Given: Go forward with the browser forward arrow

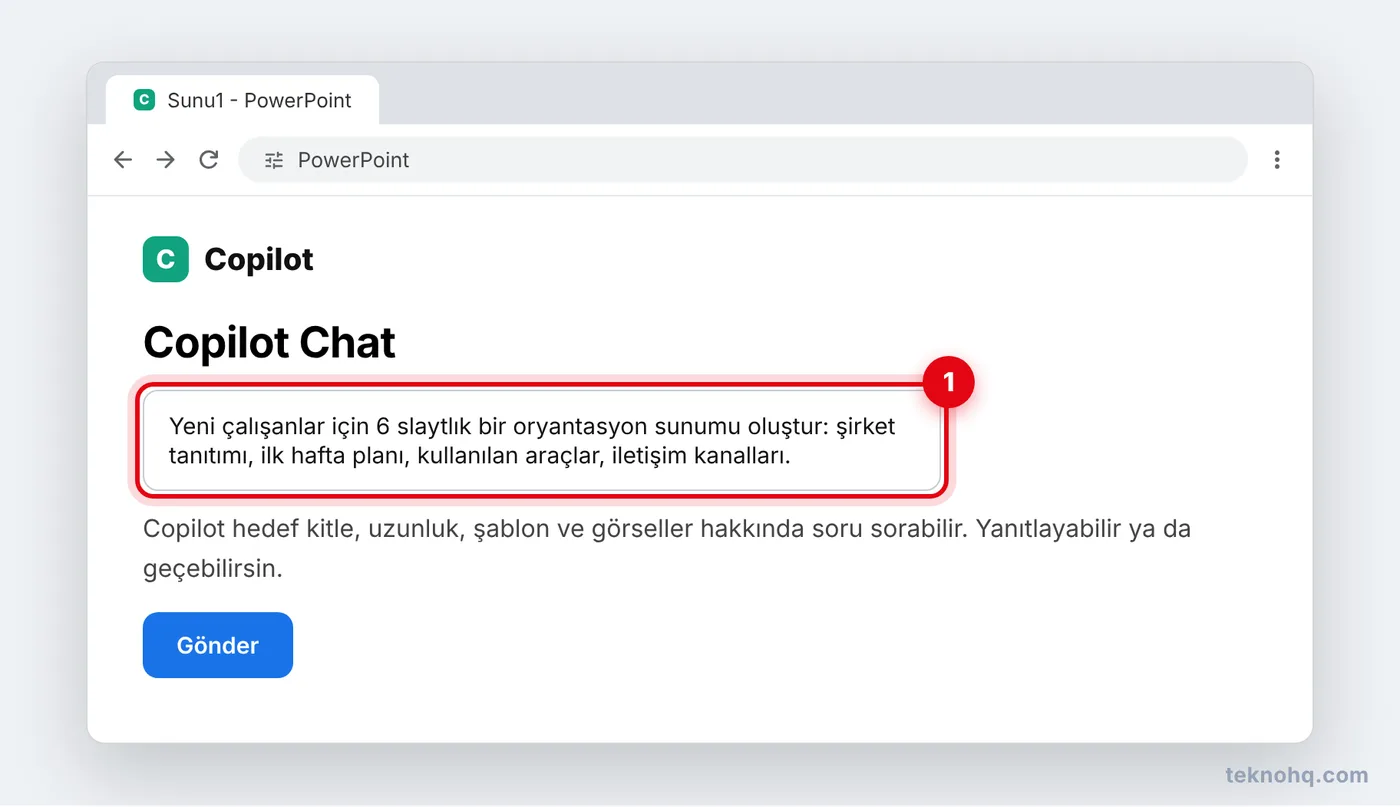Looking at the screenshot, I should [166, 160].
